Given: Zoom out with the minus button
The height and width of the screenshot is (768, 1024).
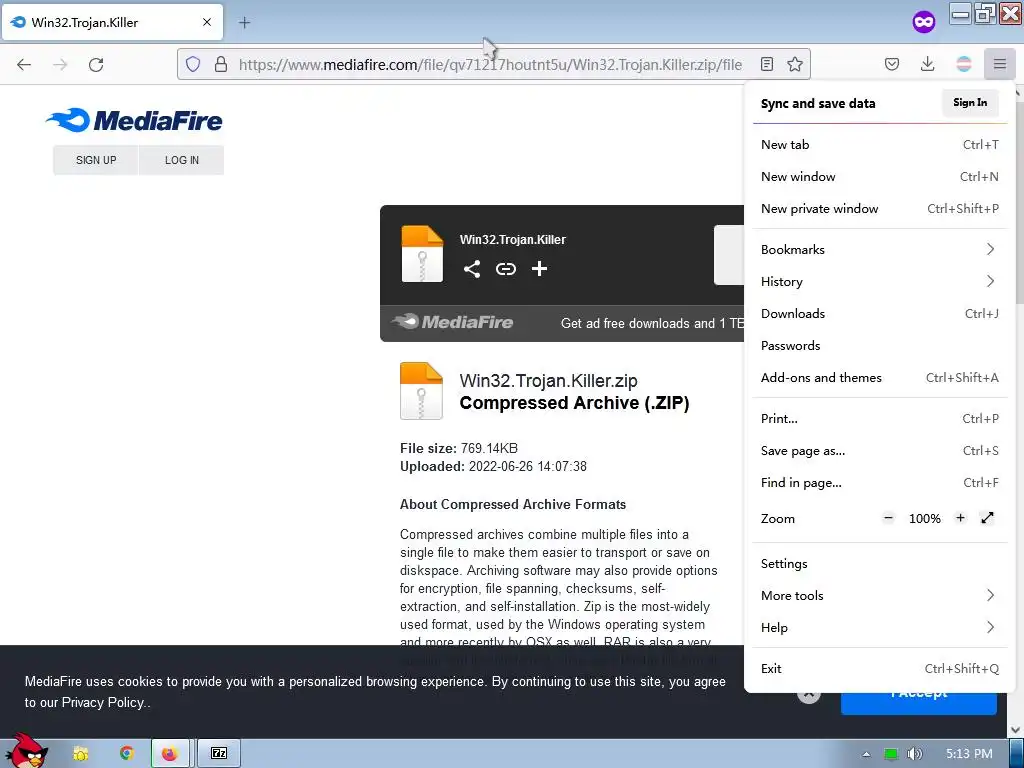Looking at the screenshot, I should pos(888,518).
